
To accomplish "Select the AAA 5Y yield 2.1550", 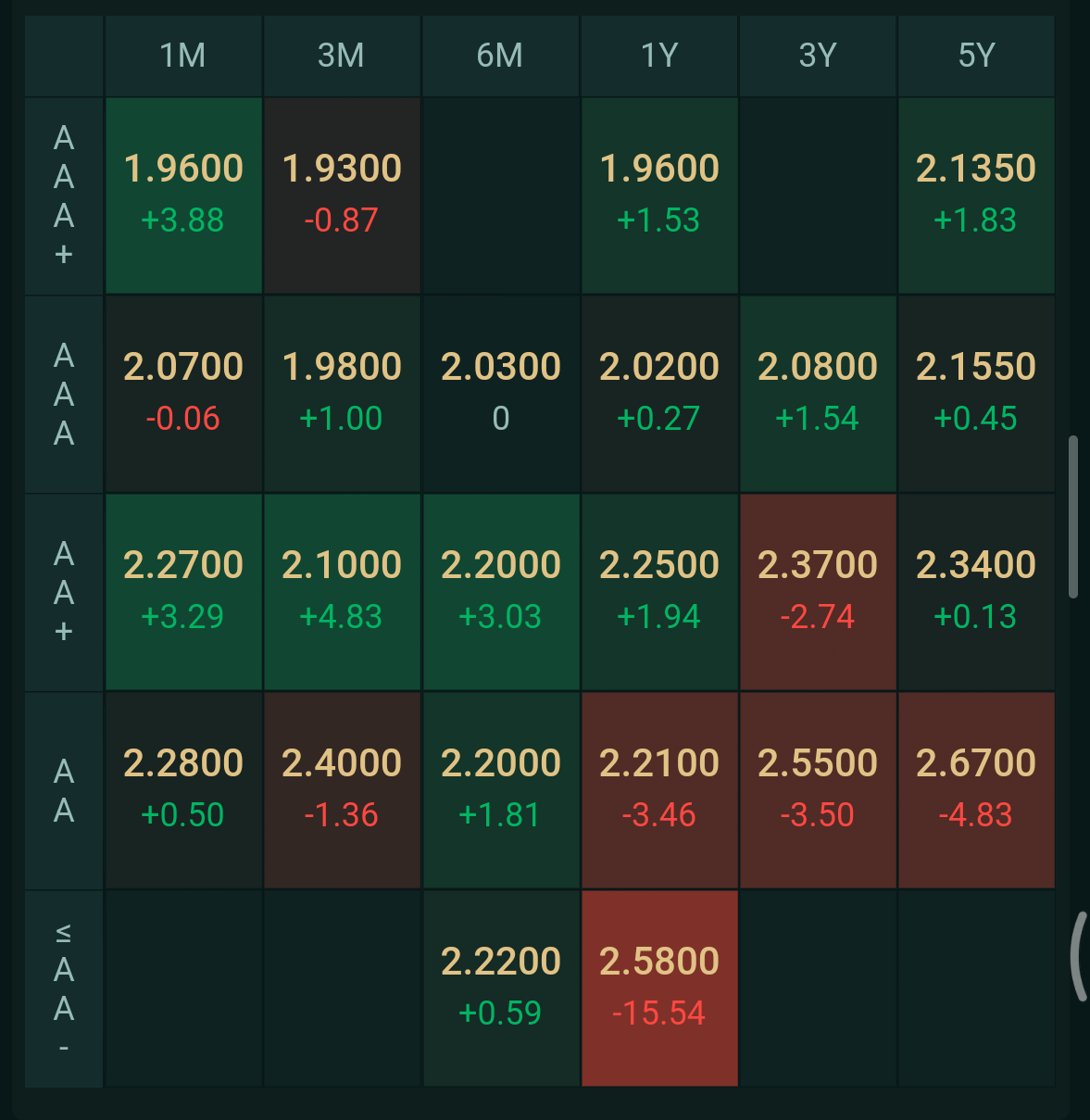I will pyautogui.click(x=976, y=394).
